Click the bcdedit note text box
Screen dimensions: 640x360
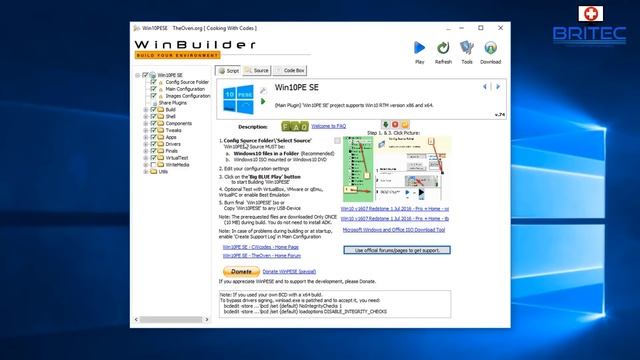pyautogui.click(x=335, y=304)
